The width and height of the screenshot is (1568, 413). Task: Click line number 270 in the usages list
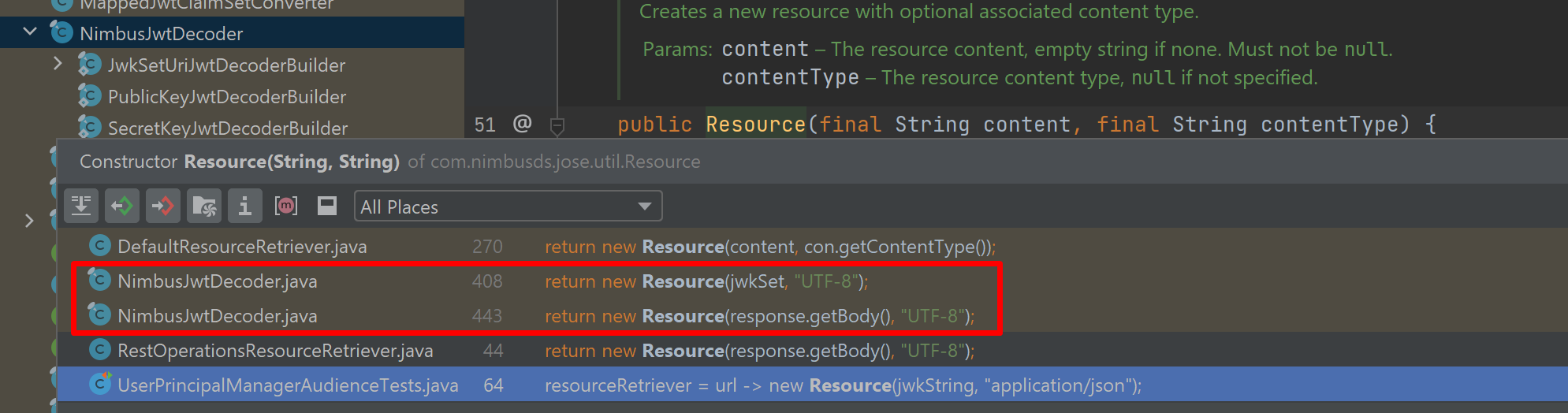[487, 247]
